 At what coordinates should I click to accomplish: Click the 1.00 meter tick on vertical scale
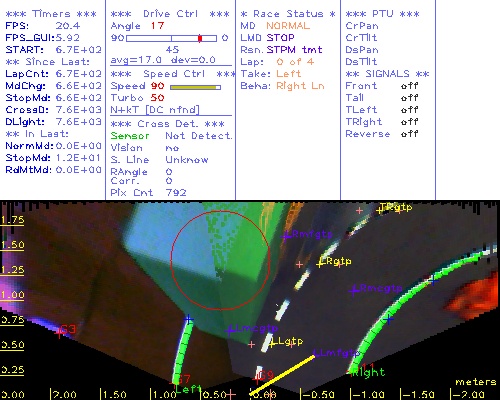tap(12, 295)
